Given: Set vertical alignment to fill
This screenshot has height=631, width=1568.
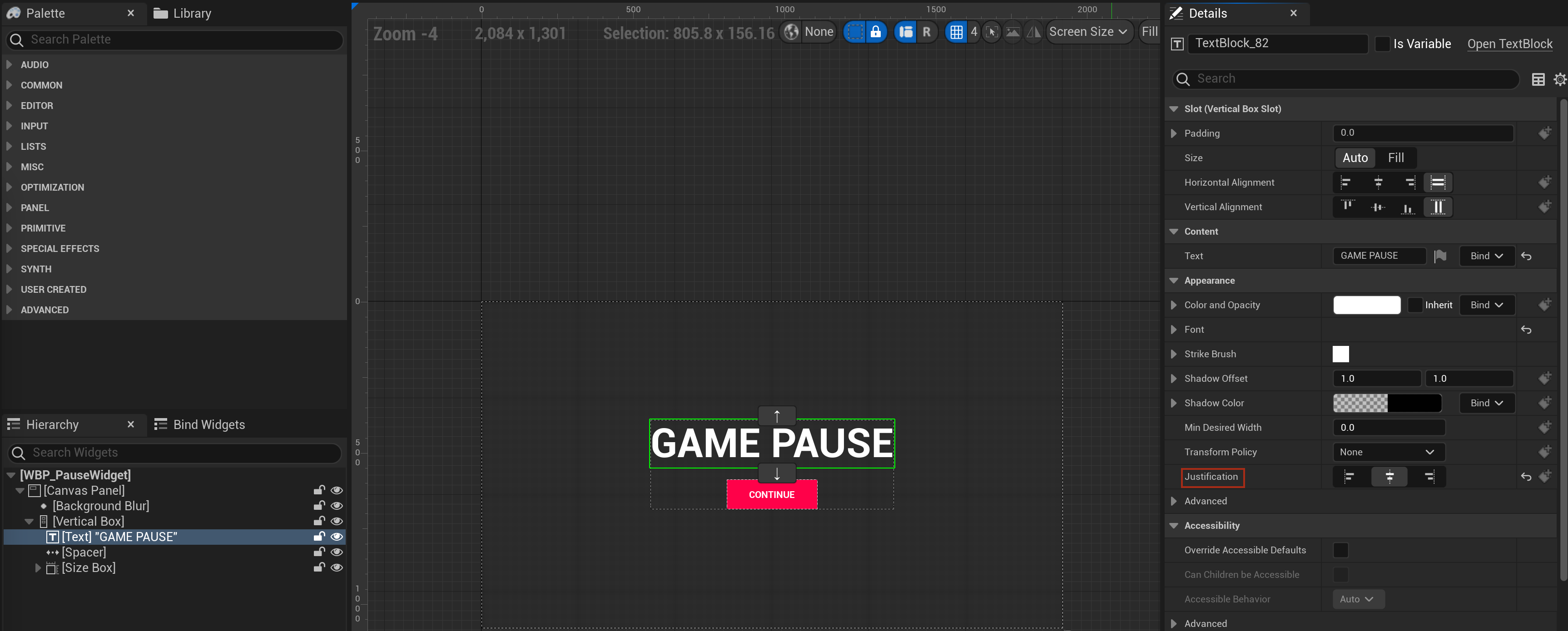Looking at the screenshot, I should (x=1438, y=207).
